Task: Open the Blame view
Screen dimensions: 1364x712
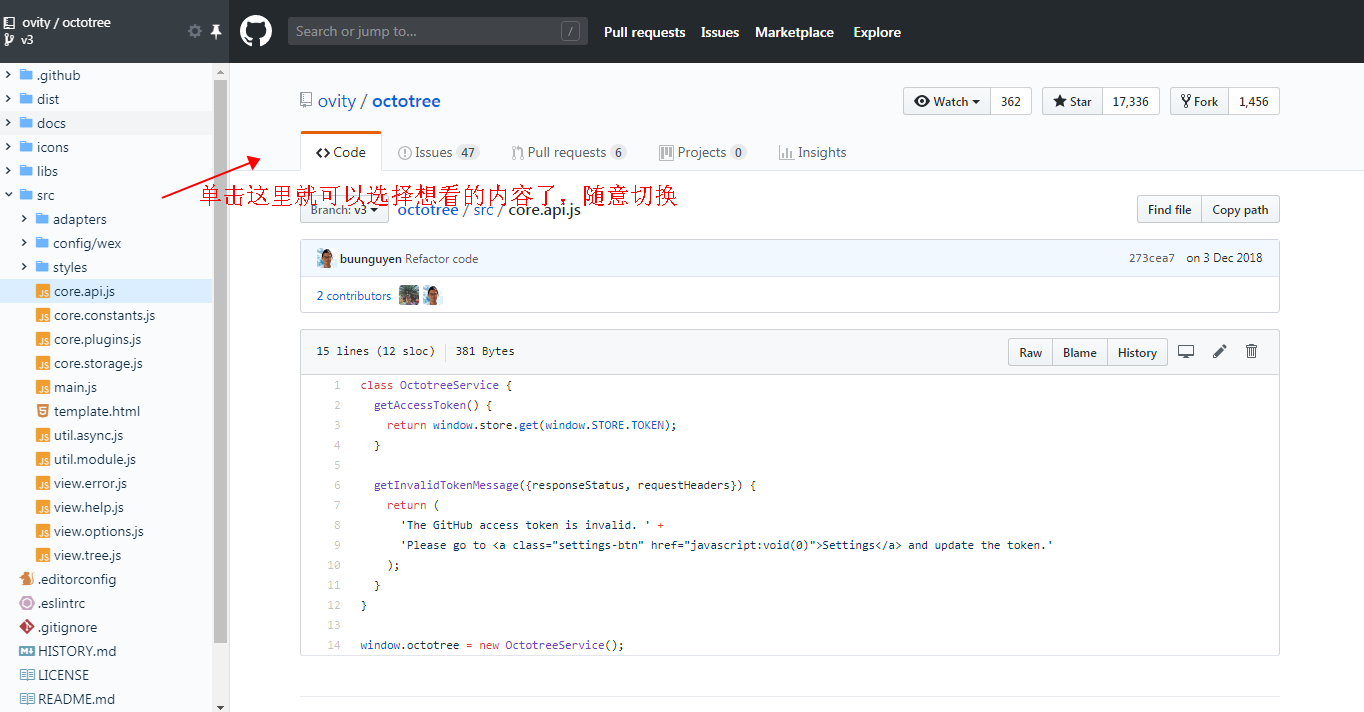Action: (1080, 352)
